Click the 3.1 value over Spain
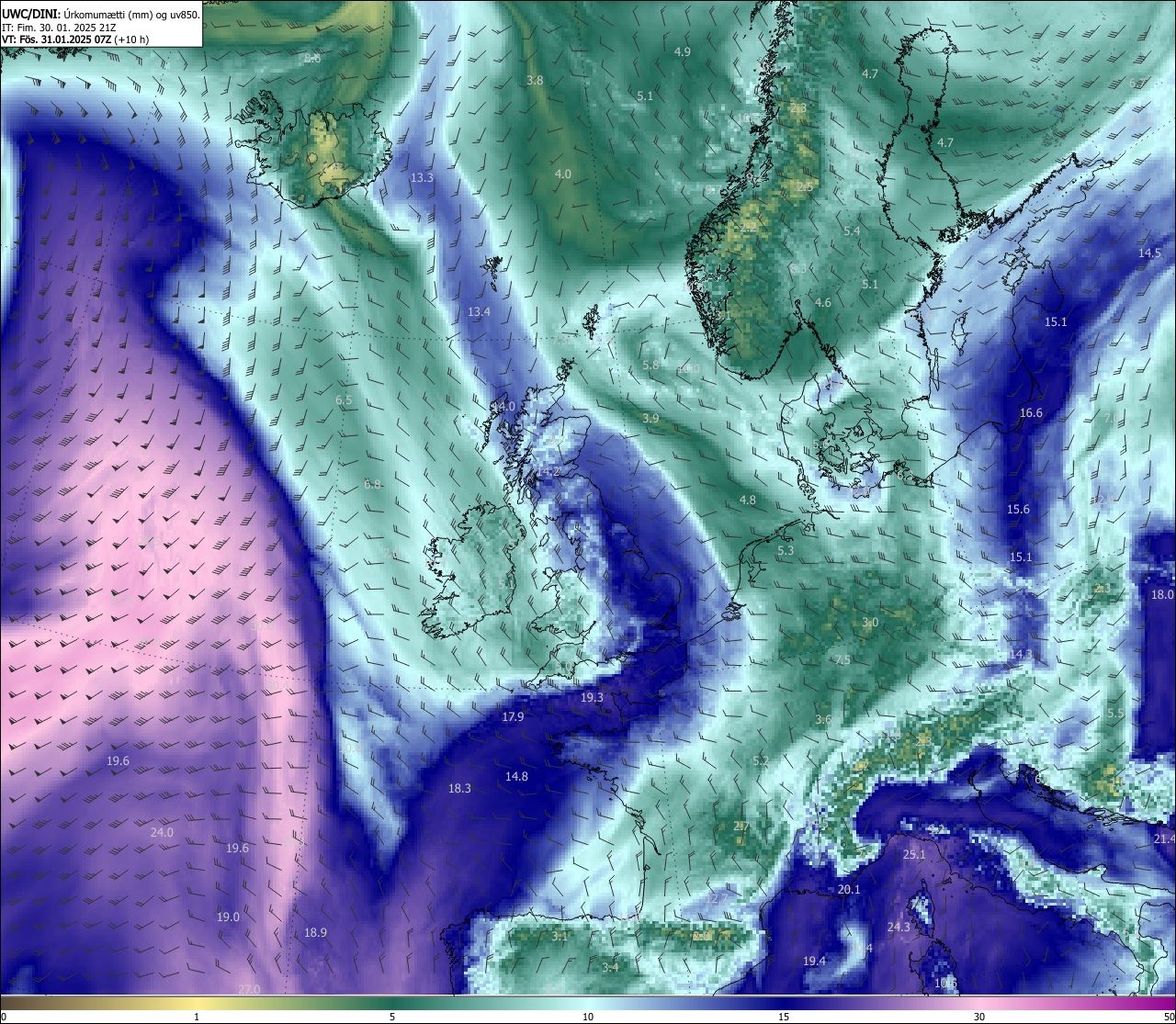 [560, 937]
